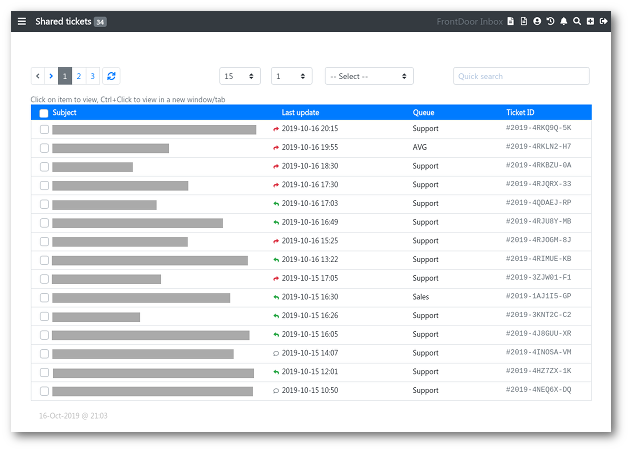
Task: Click the add new ticket plus icon
Action: coord(590,21)
